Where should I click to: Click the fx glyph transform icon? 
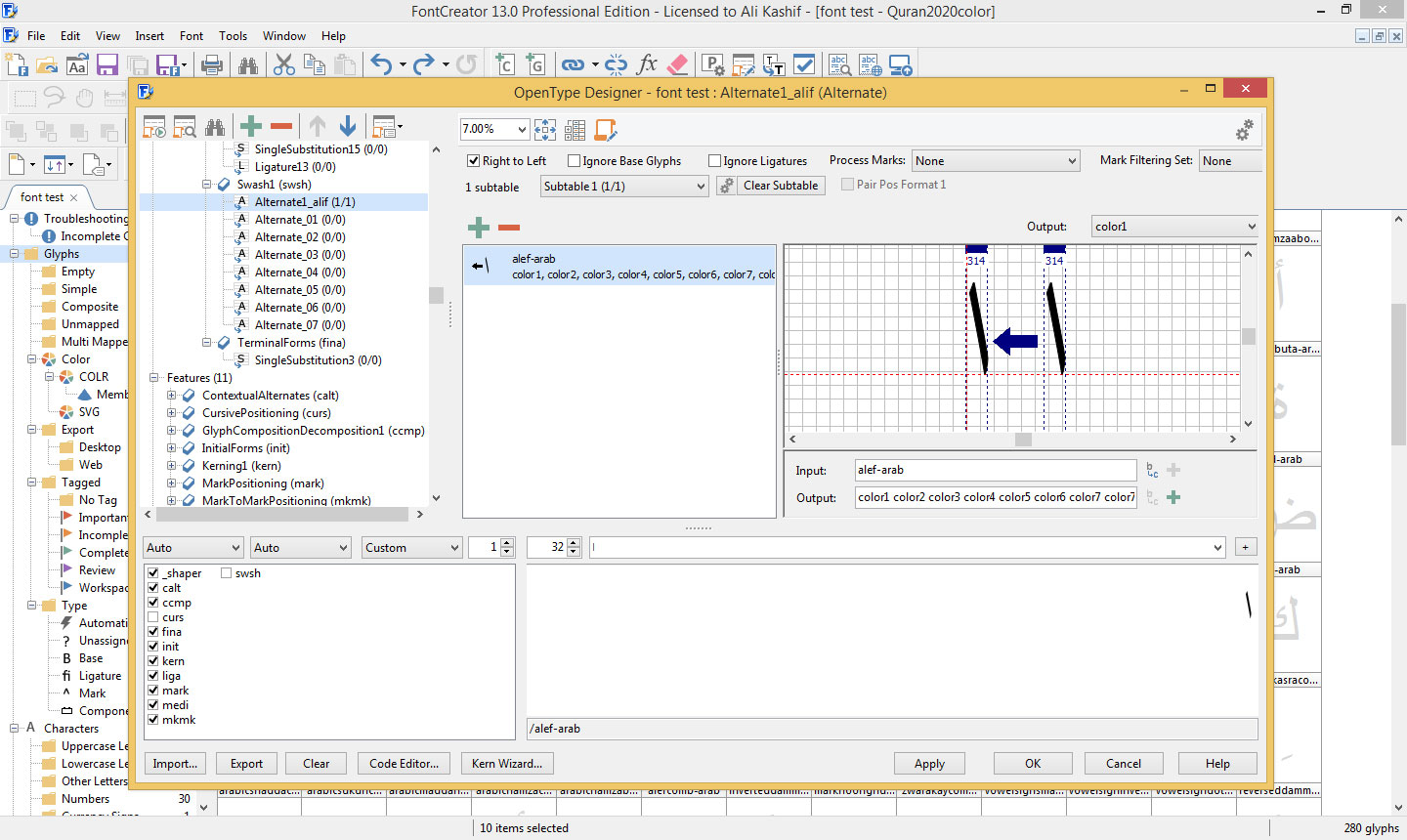click(647, 65)
